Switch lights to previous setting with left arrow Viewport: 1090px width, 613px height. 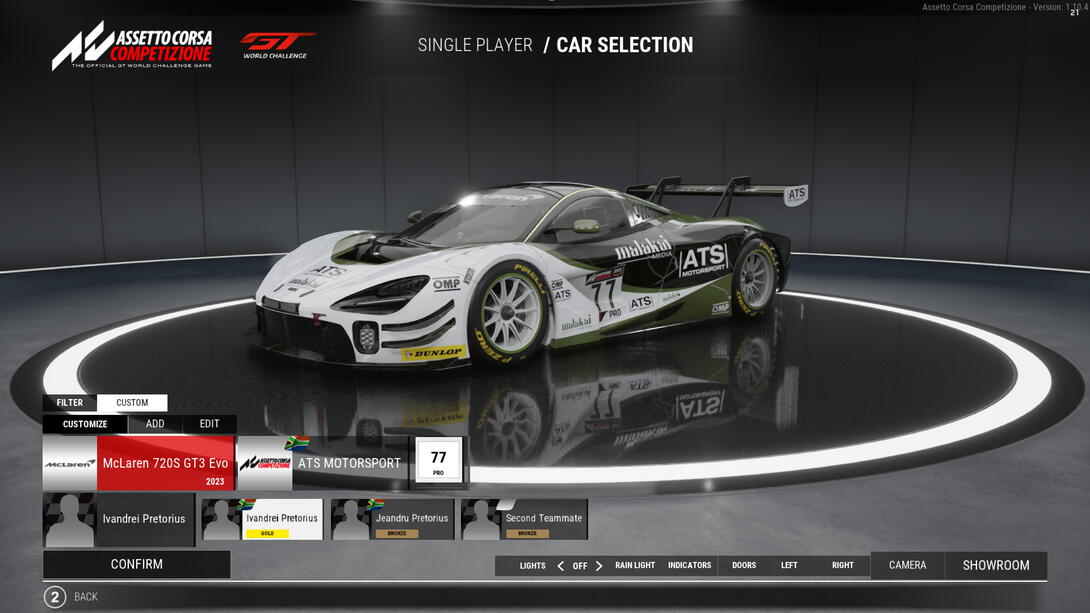(560, 566)
